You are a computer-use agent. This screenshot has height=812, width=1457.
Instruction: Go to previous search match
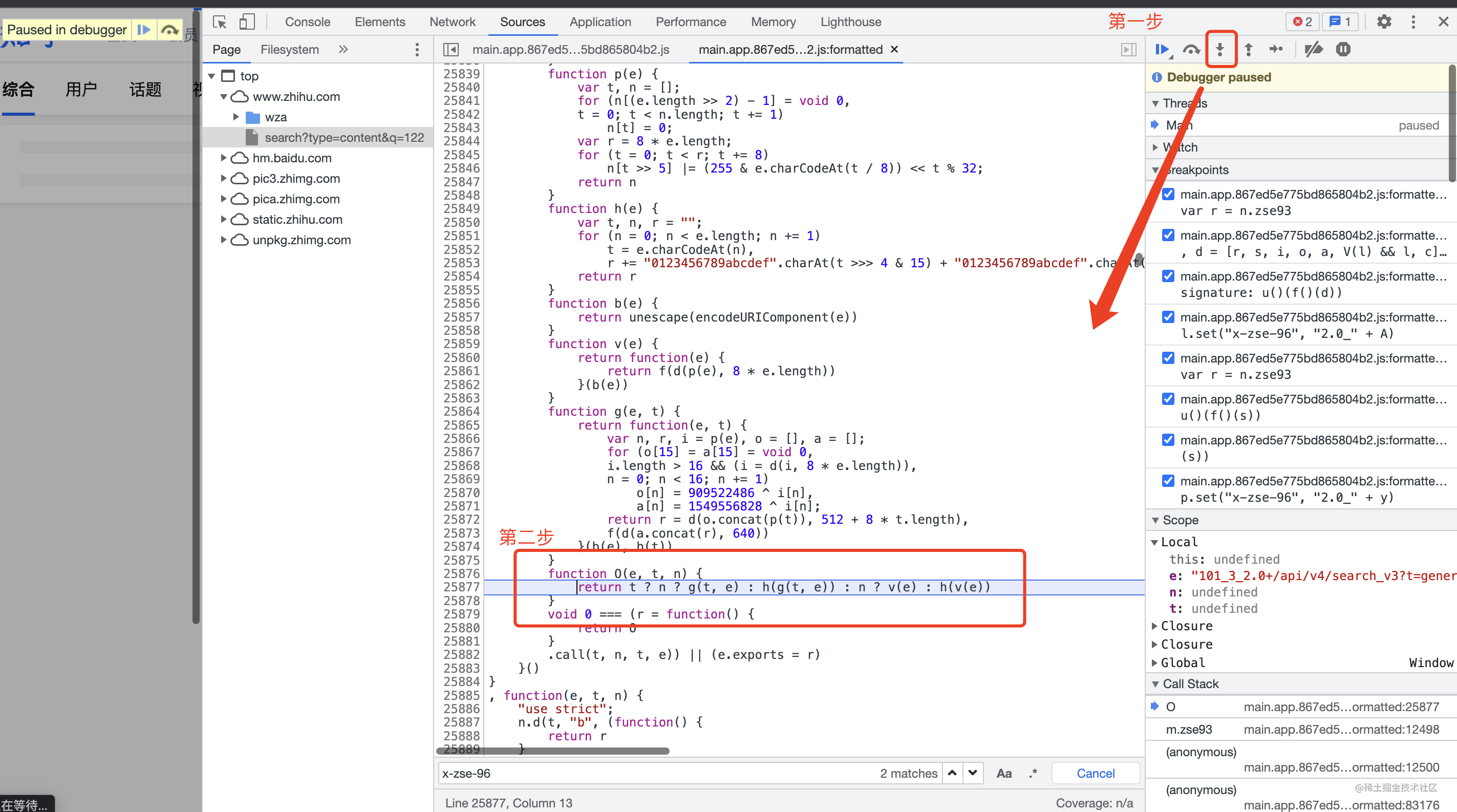coord(953,773)
